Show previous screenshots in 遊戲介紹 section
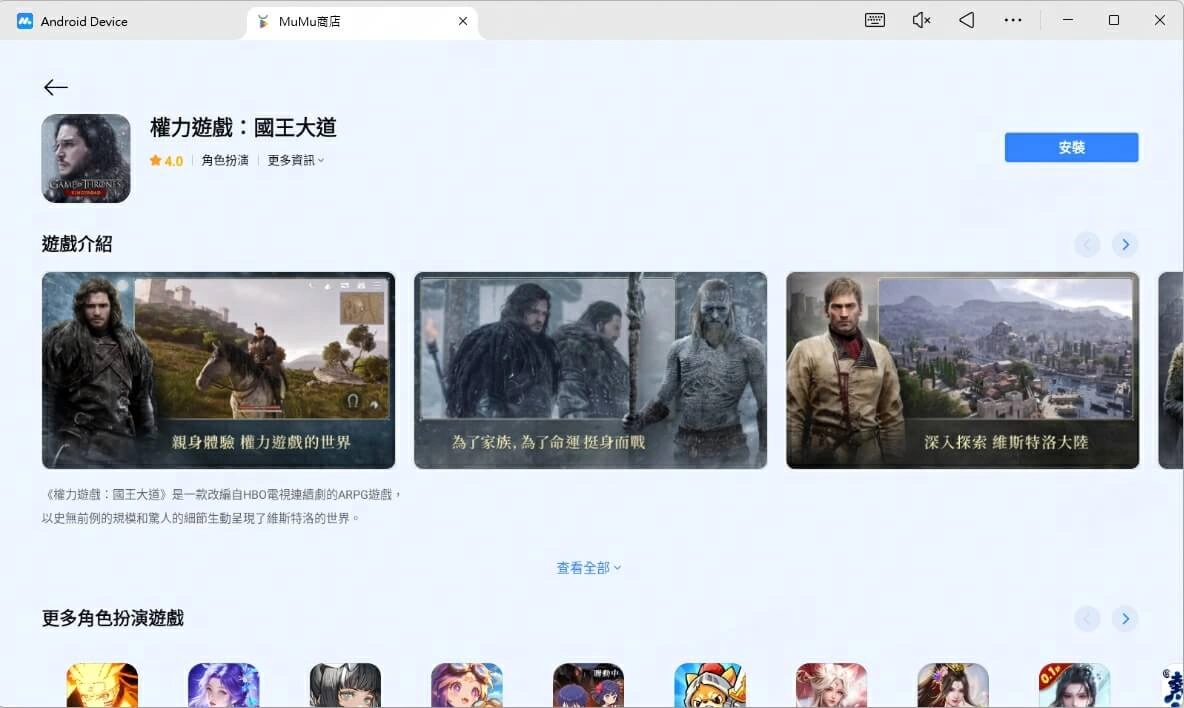This screenshot has height=708, width=1184. [x=1087, y=244]
